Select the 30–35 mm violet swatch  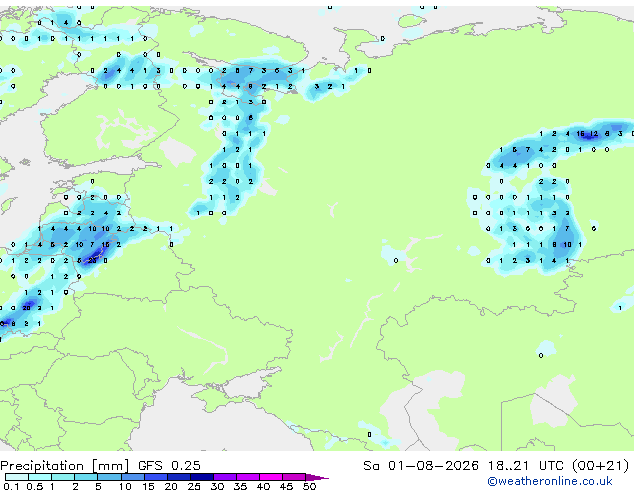click(224, 477)
